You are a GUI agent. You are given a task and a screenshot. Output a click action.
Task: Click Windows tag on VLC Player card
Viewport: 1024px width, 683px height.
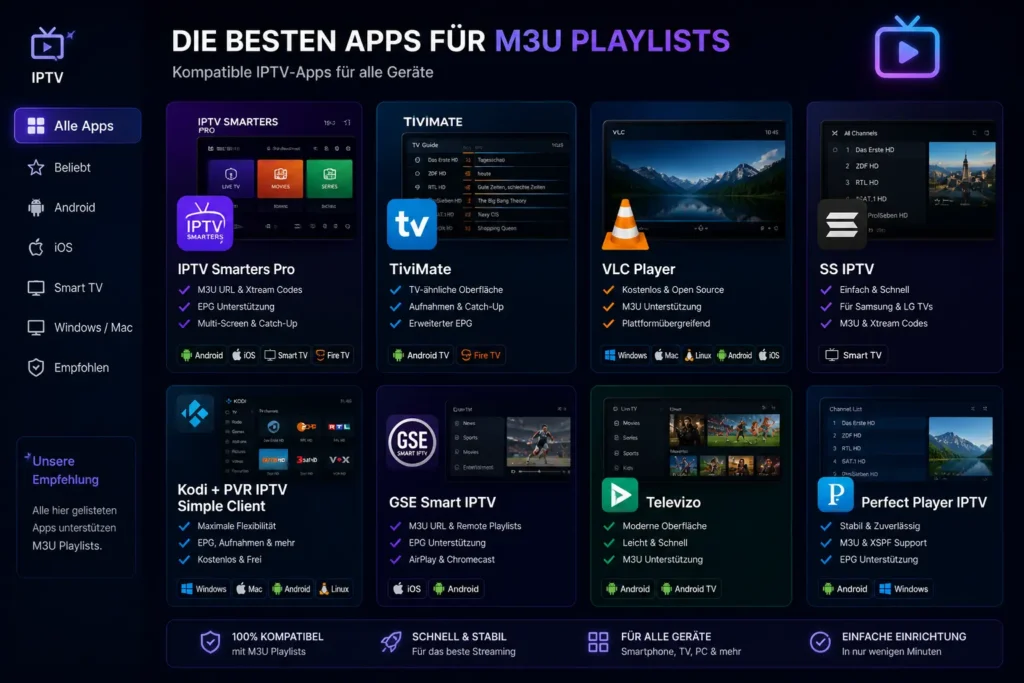(625, 355)
